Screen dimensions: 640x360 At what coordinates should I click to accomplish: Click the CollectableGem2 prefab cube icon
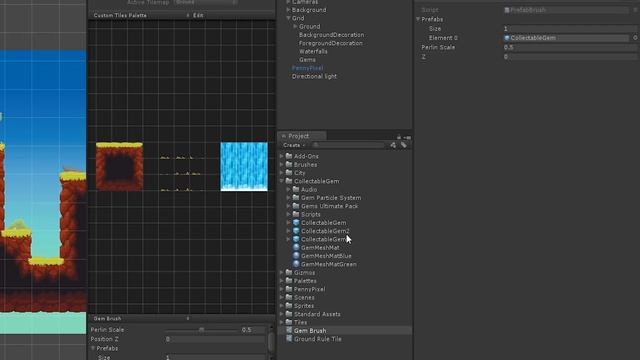[296, 231]
